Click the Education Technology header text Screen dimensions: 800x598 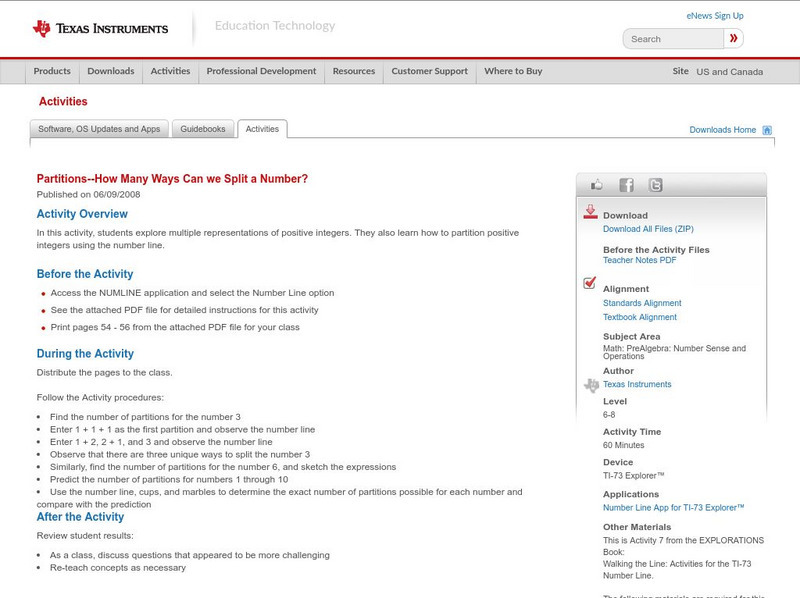coord(275,26)
